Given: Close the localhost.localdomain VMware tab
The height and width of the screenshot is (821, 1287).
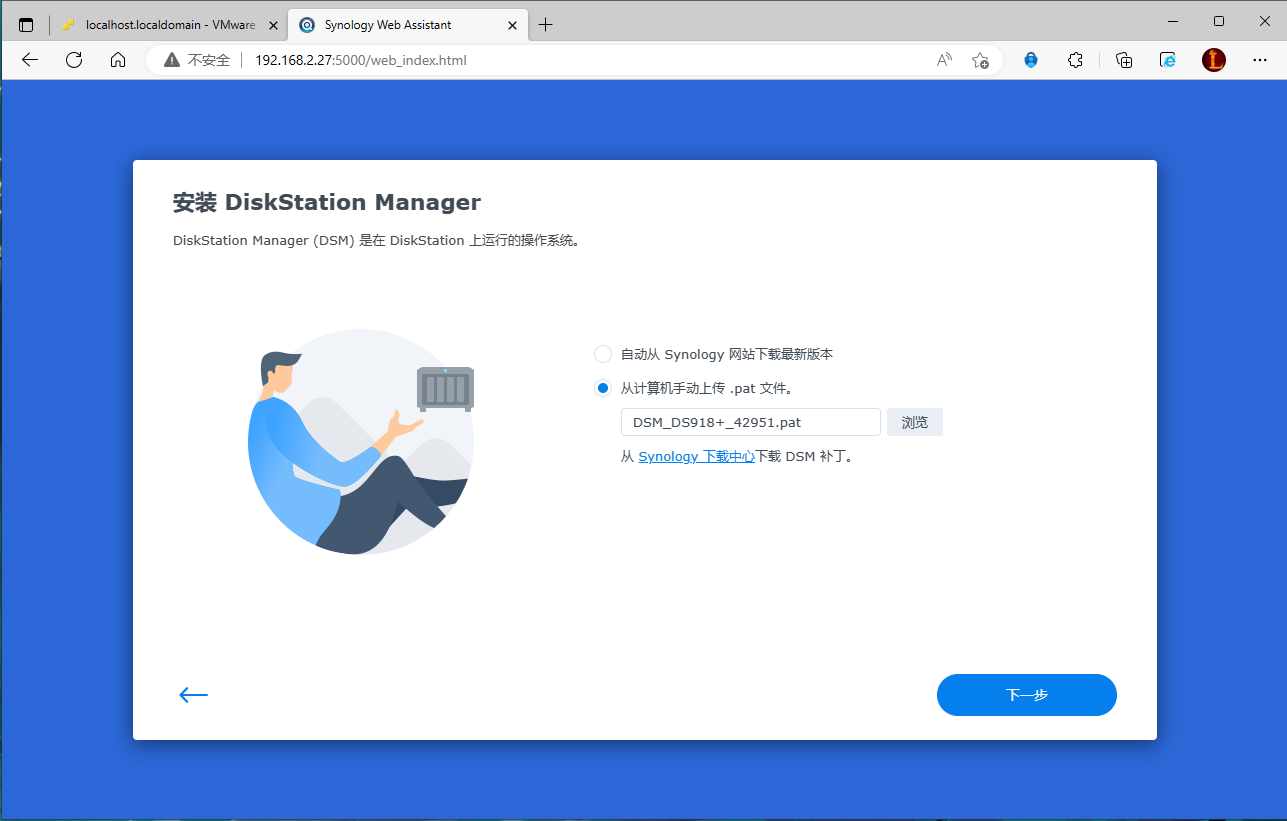Looking at the screenshot, I should tap(274, 25).
